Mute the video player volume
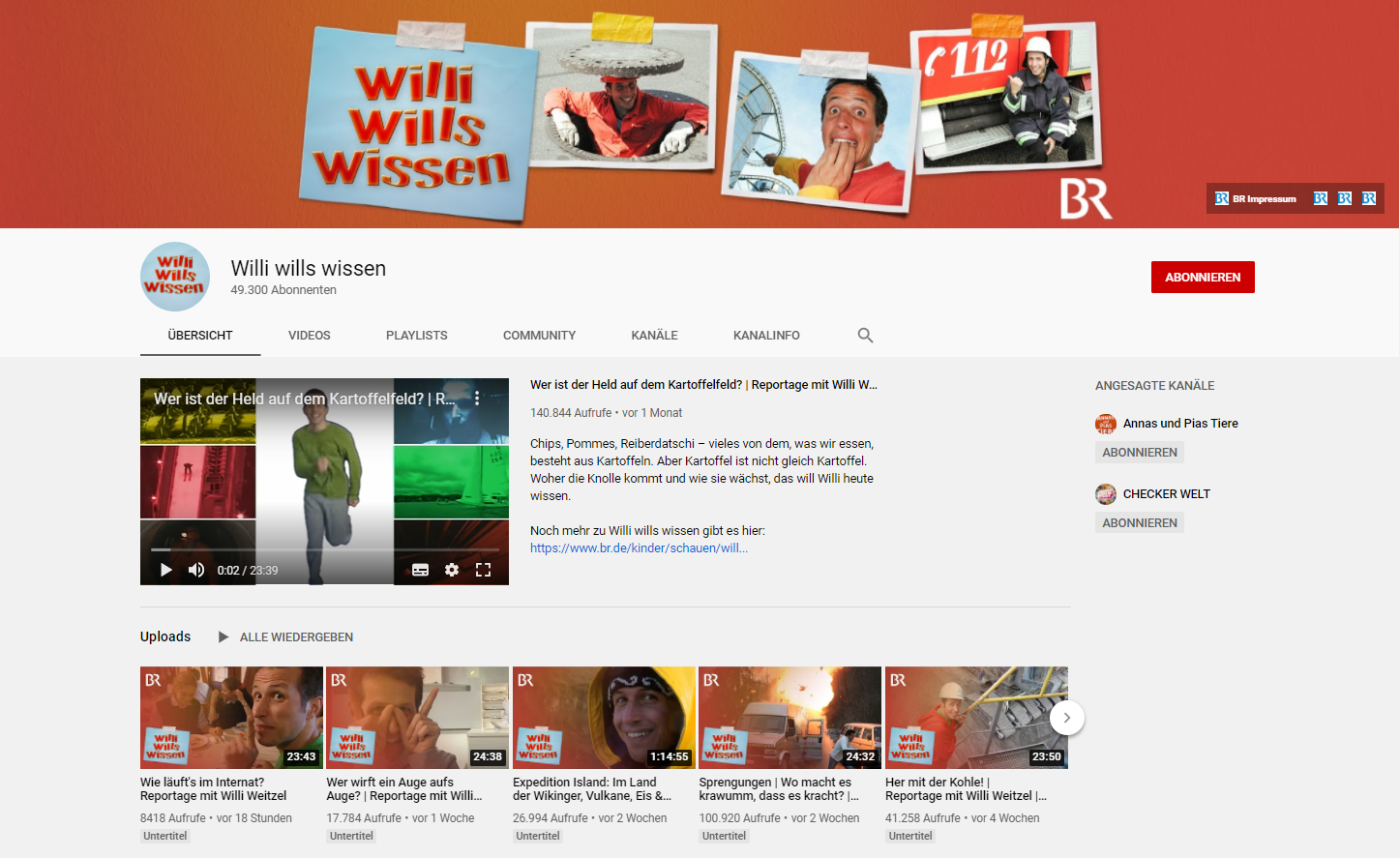Image resolution: width=1400 pixels, height=858 pixels. 196,570
